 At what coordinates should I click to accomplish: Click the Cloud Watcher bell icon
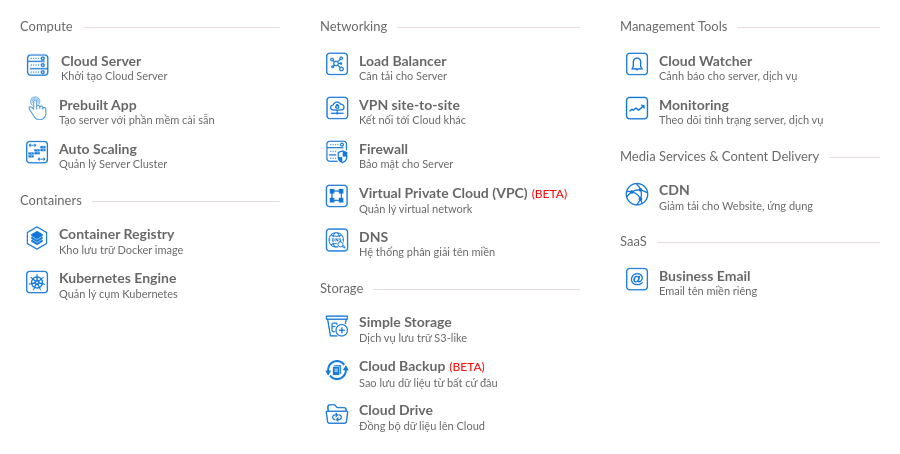pos(637,64)
